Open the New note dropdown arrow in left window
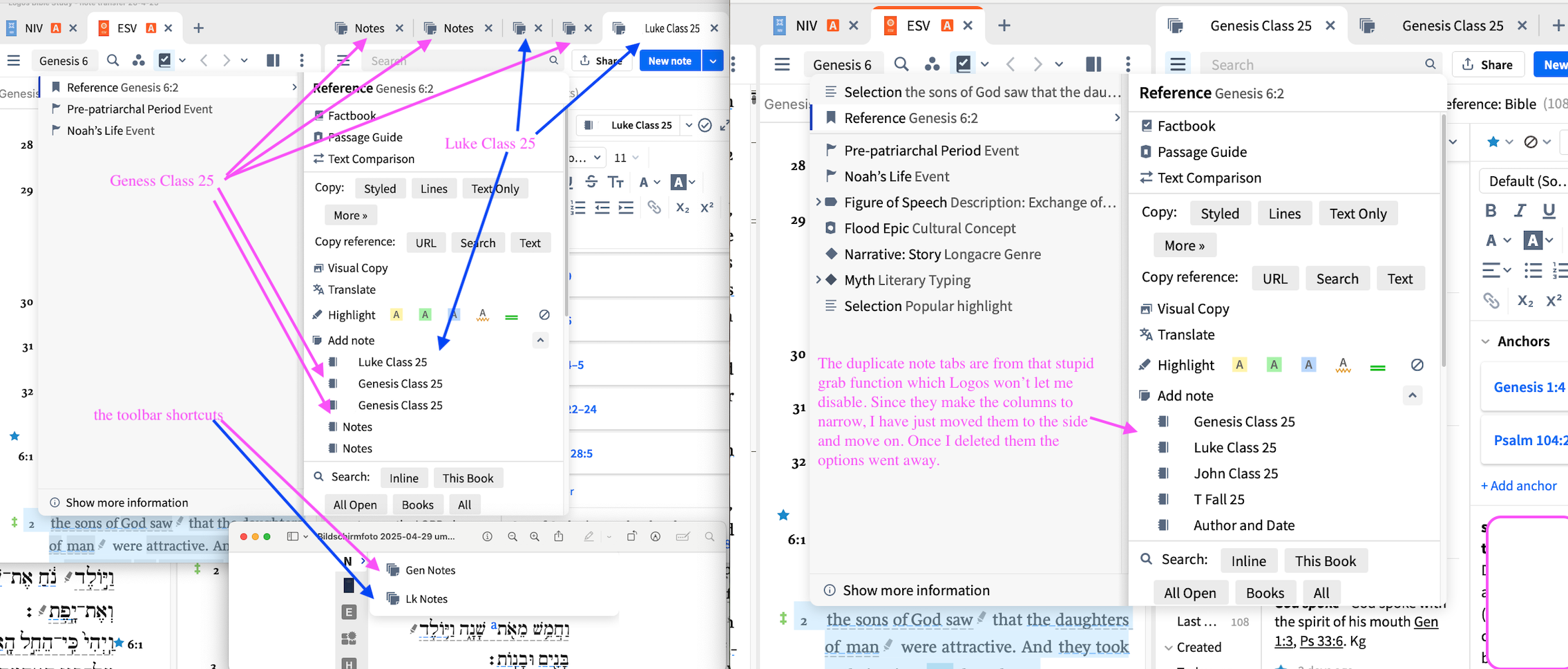 pos(713,61)
